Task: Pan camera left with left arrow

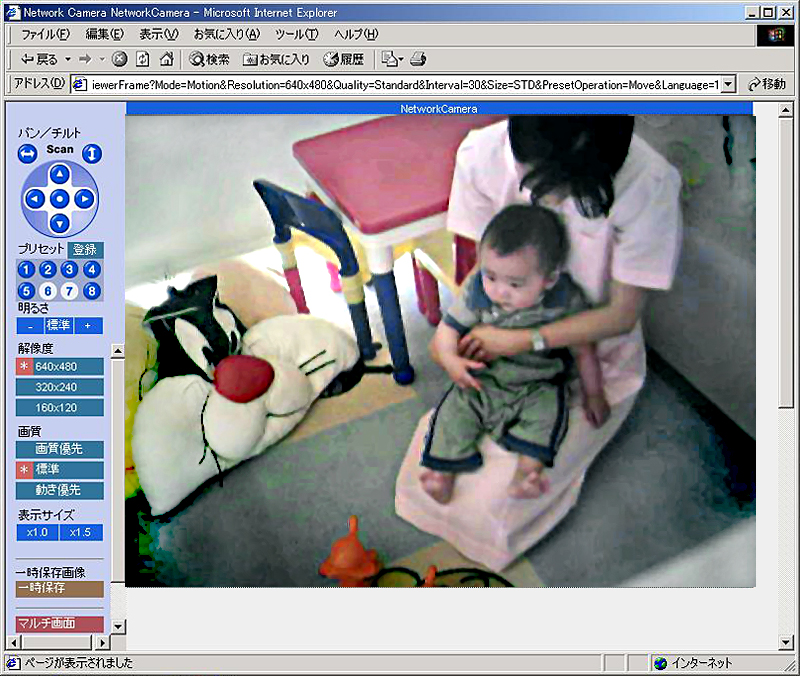Action: click(35, 199)
